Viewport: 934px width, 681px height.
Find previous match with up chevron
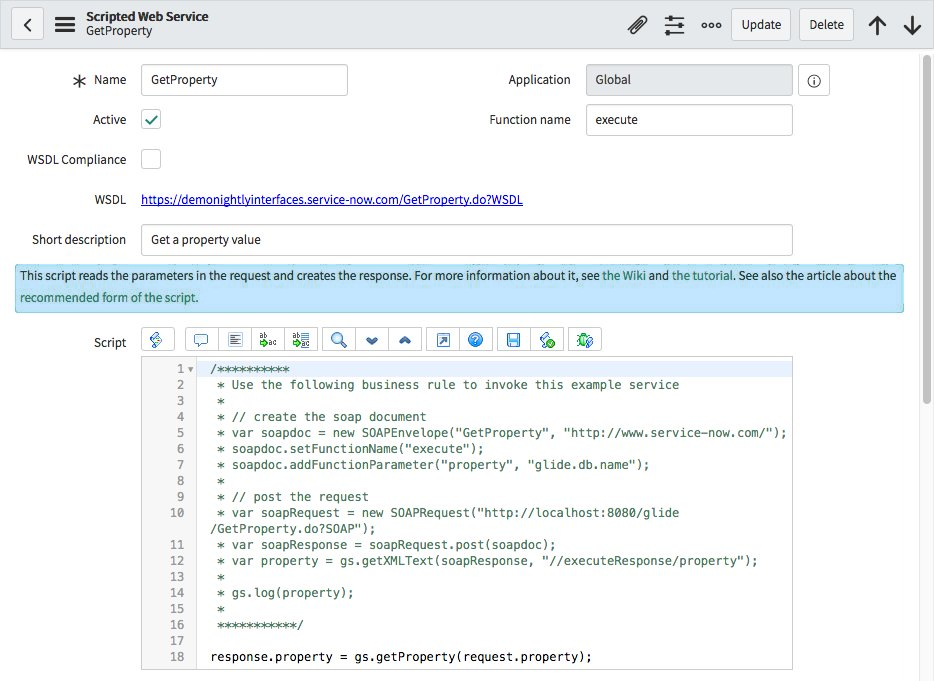(405, 340)
